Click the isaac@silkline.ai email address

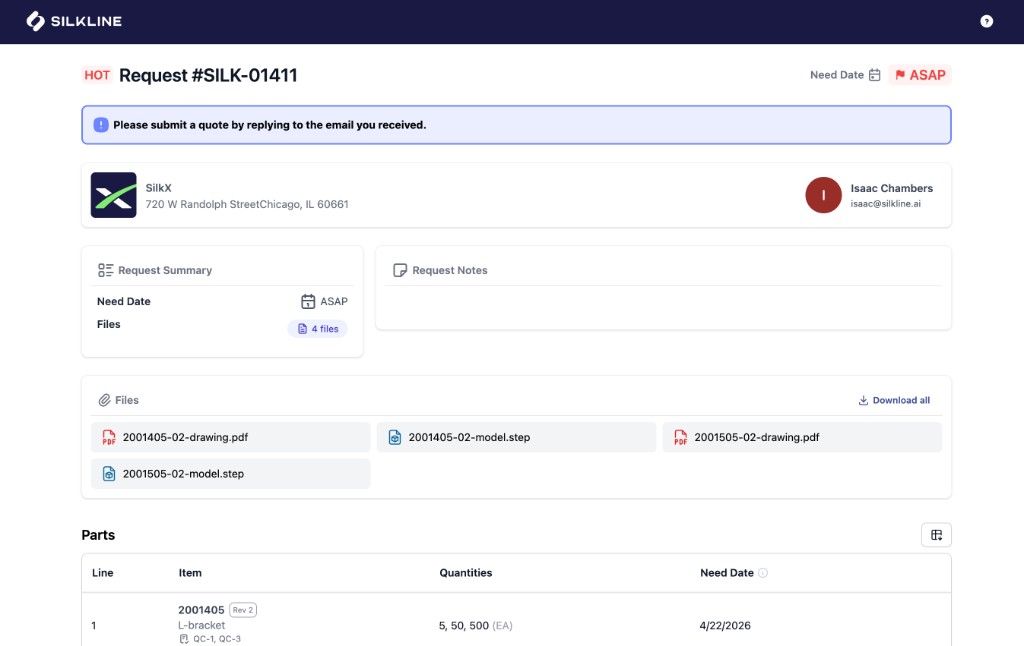(x=885, y=204)
